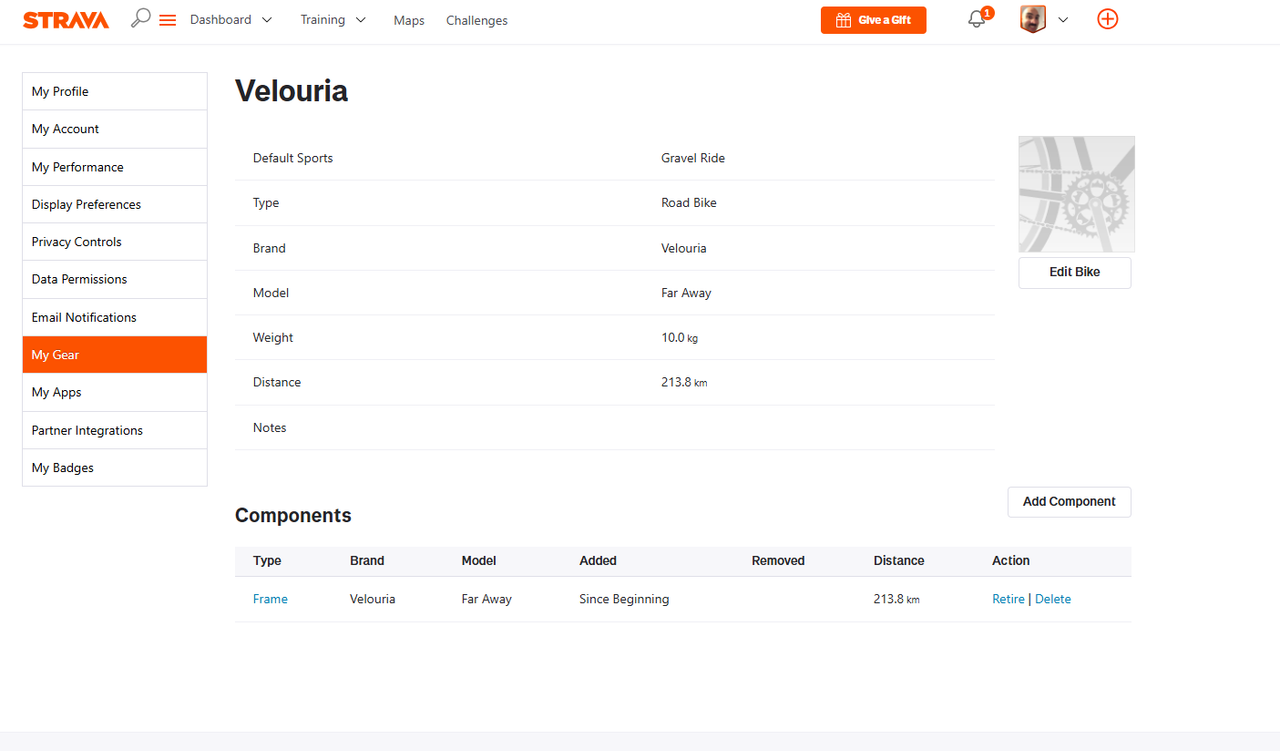The image size is (1280, 751).
Task: Click the Components section heading
Action: [293, 515]
